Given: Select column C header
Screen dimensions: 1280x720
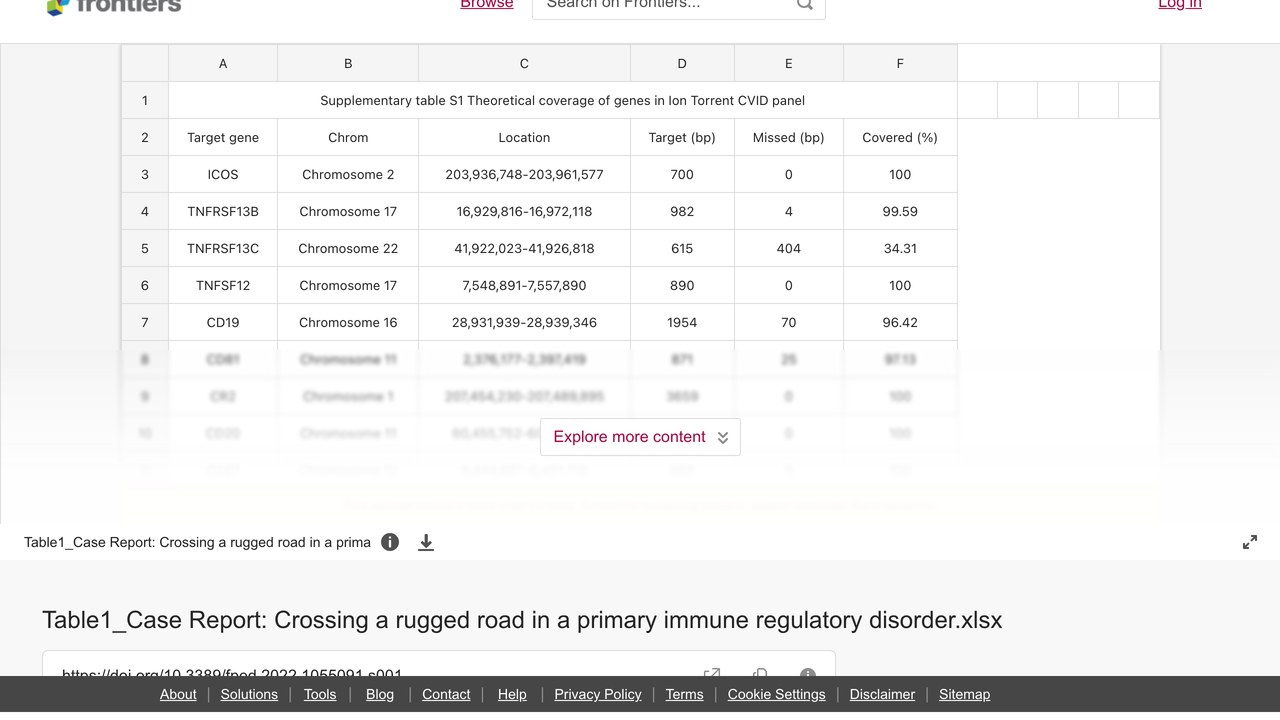Looking at the screenshot, I should point(524,63).
